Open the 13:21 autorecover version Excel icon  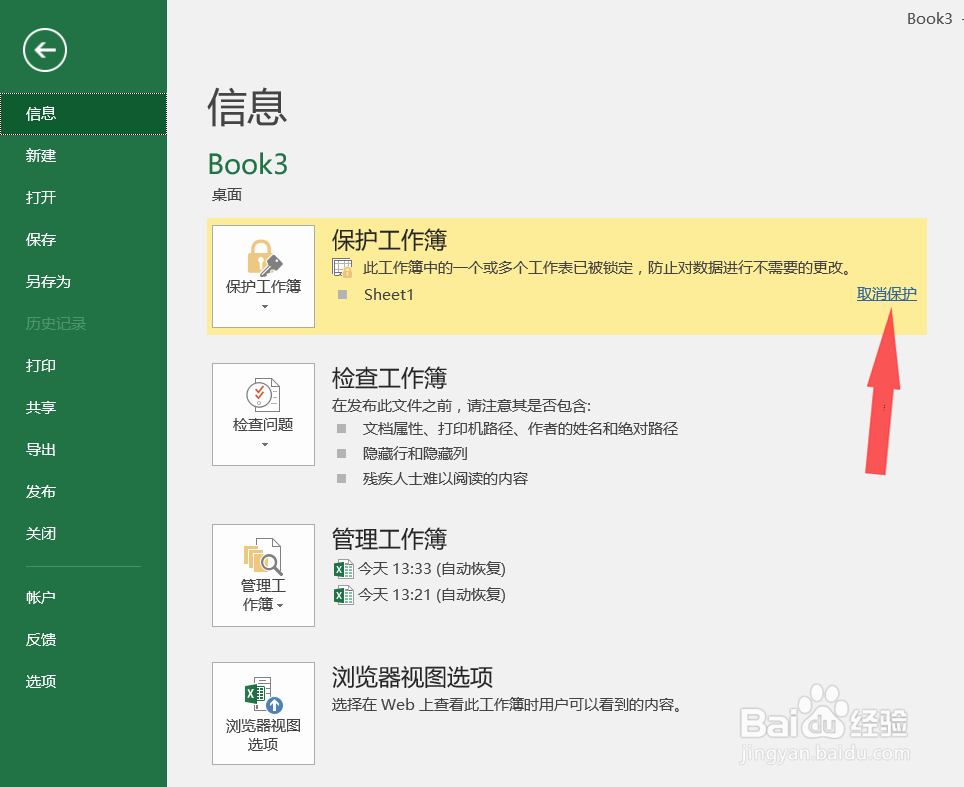point(345,595)
